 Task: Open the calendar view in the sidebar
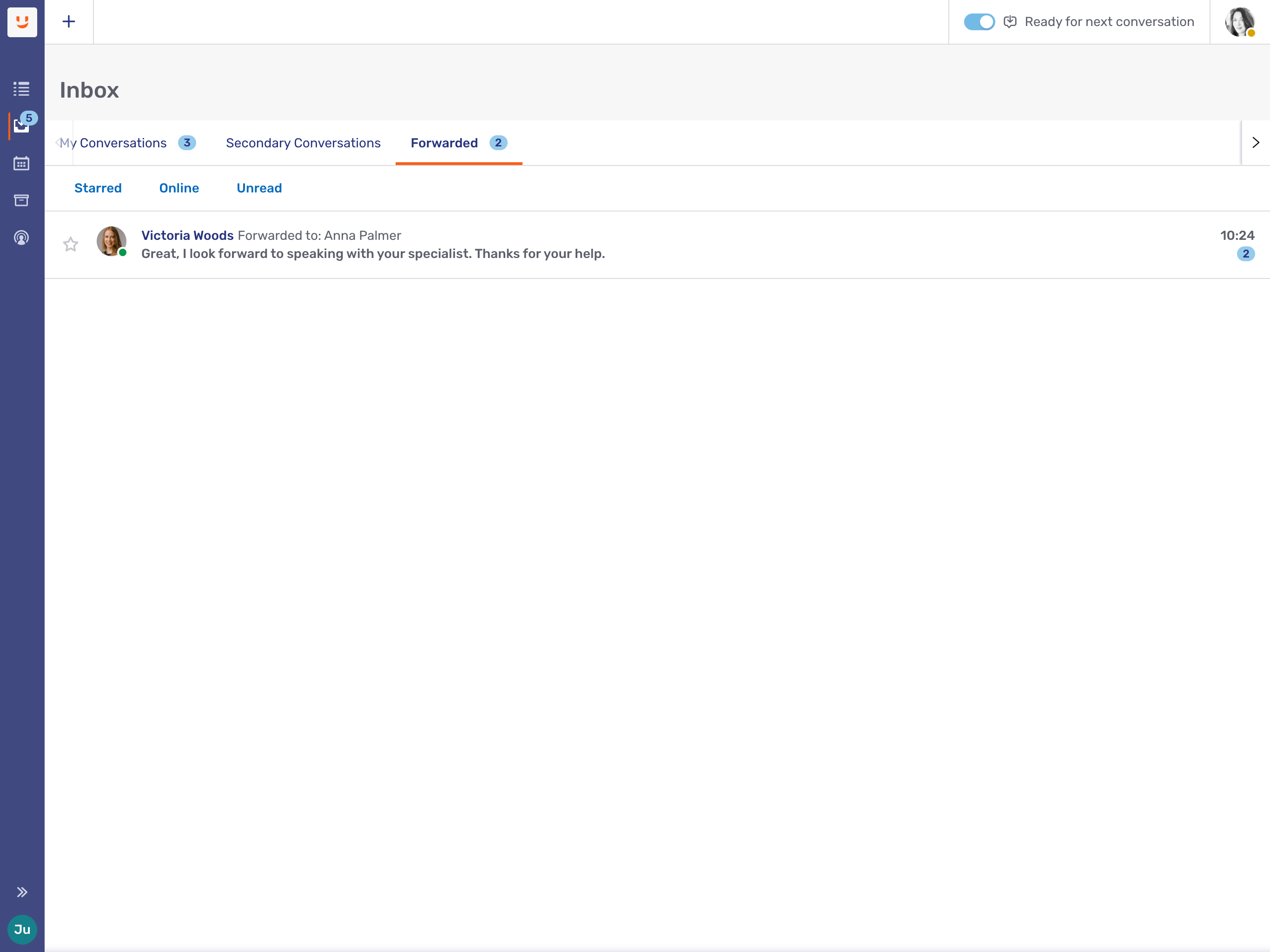21,163
